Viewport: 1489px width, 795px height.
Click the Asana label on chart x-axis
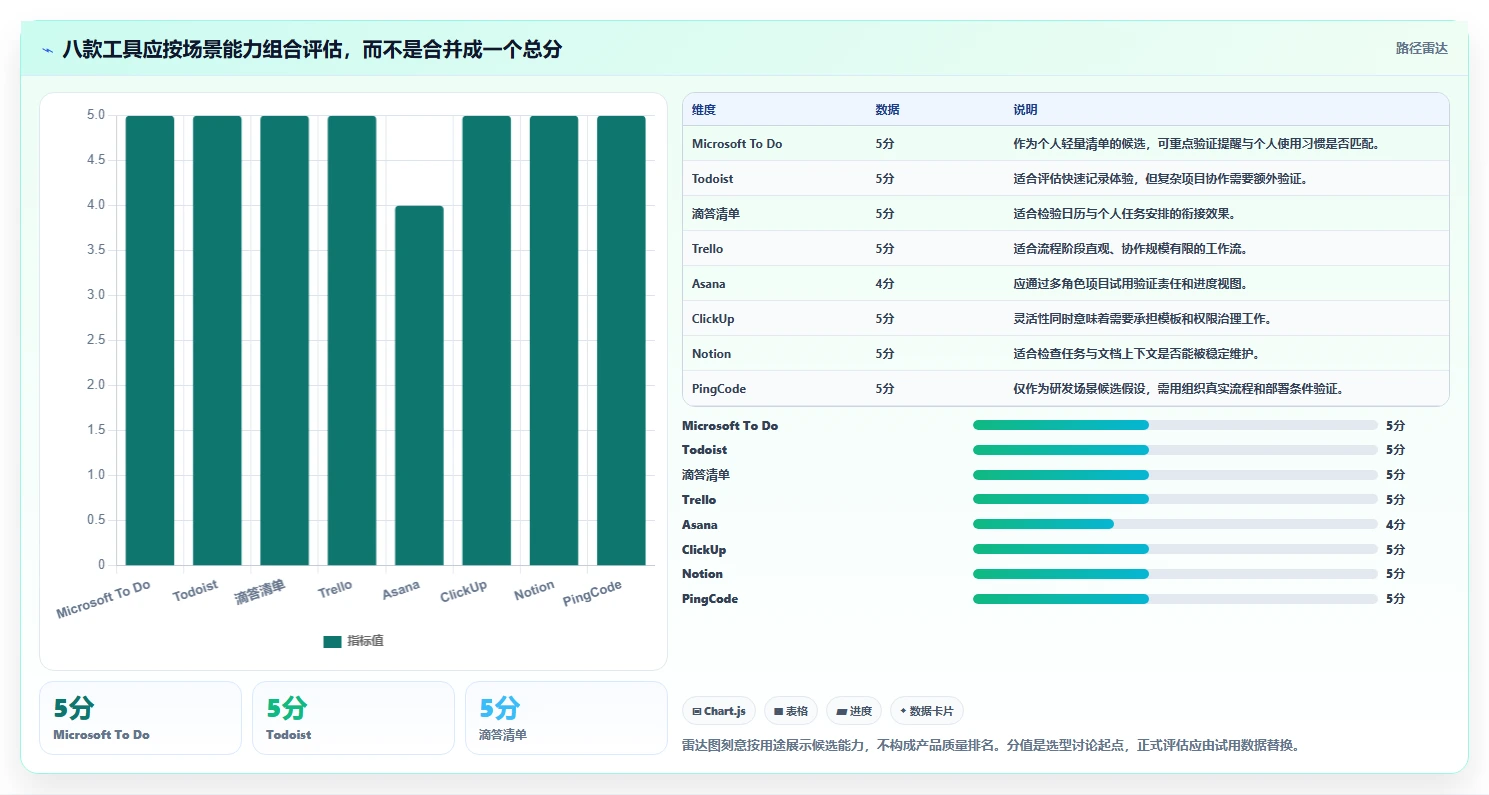[x=401, y=590]
